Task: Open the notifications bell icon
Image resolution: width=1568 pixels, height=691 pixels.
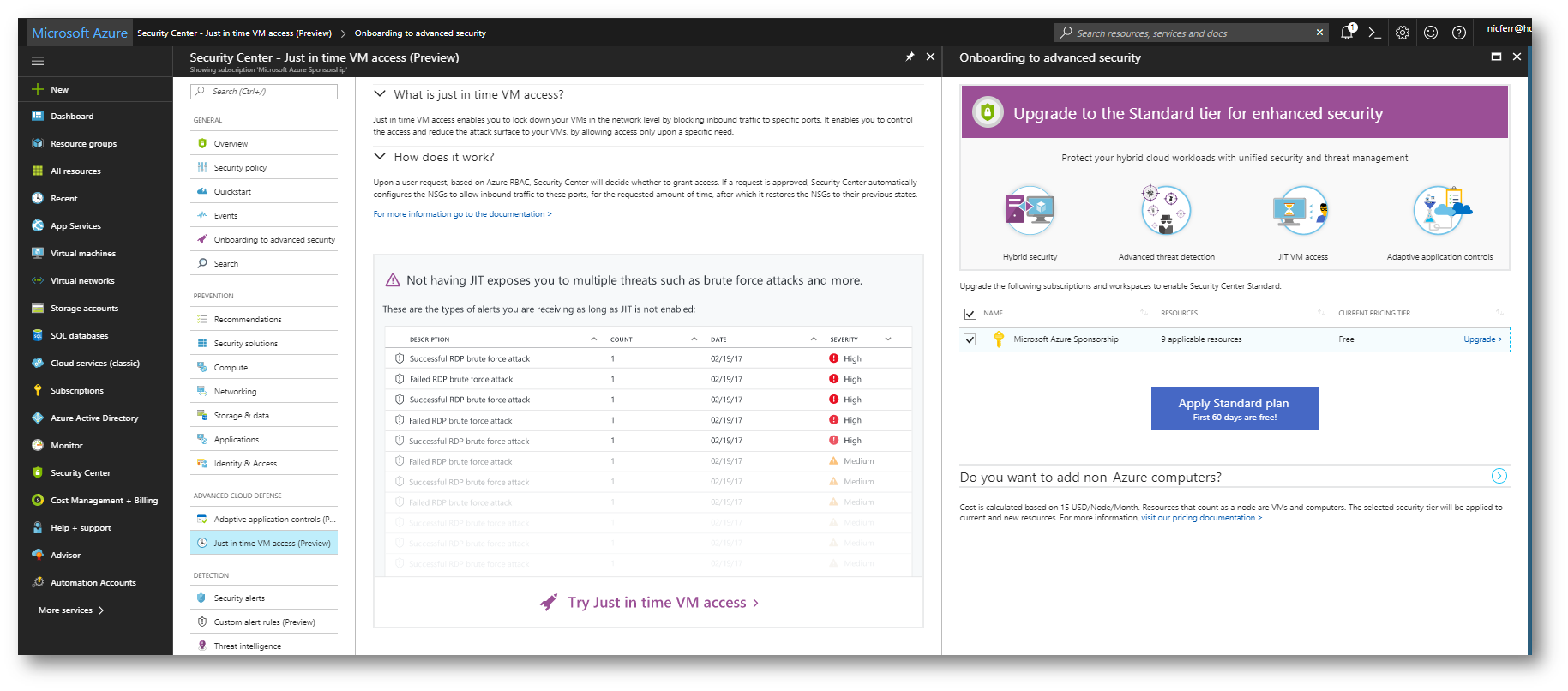Action: tap(1347, 33)
